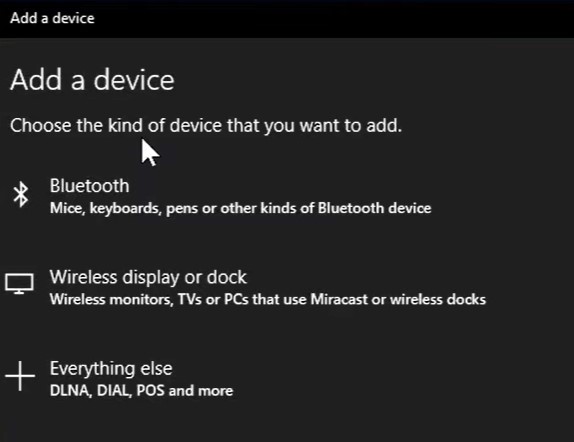Image resolution: width=574 pixels, height=442 pixels.
Task: Click the plus icon for Everything else
Action: pyautogui.click(x=20, y=376)
